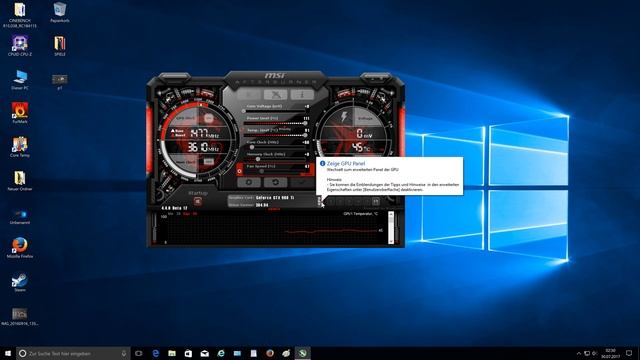Click scroll-up arrow of monitoring graph

[391, 214]
